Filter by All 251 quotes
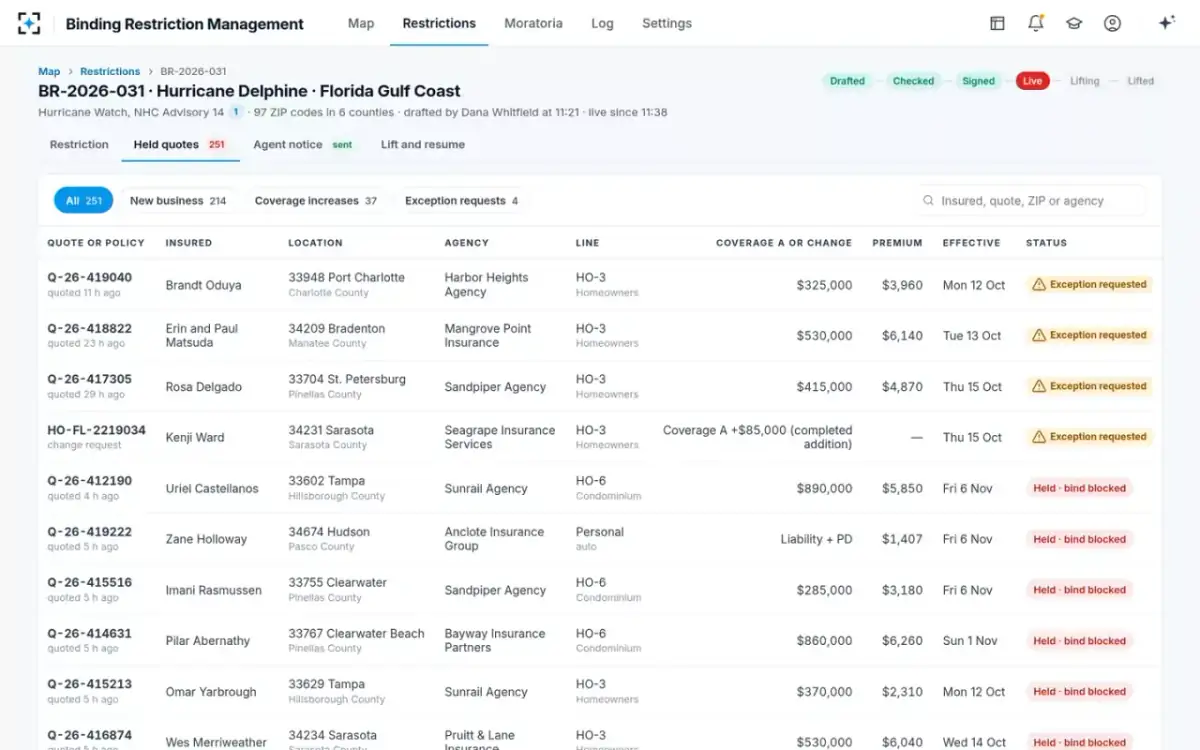This screenshot has width=1200, height=750. pyautogui.click(x=84, y=201)
